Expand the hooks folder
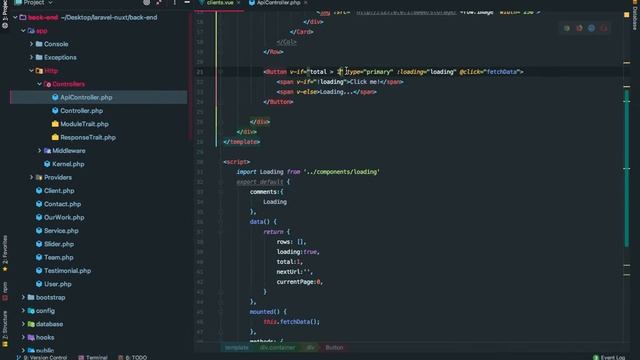Image resolution: width=640 pixels, height=360 pixels. point(23,338)
